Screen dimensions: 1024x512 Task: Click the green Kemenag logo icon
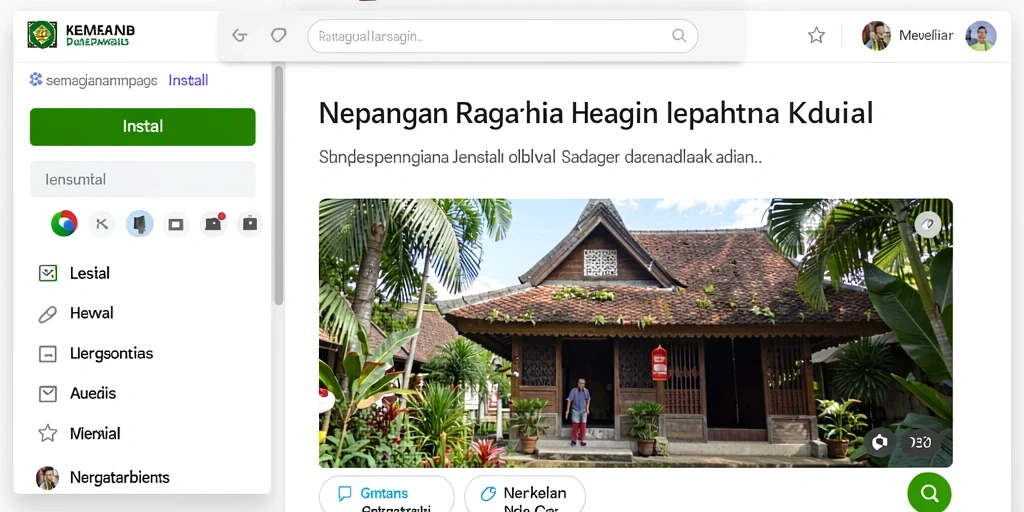(x=42, y=35)
